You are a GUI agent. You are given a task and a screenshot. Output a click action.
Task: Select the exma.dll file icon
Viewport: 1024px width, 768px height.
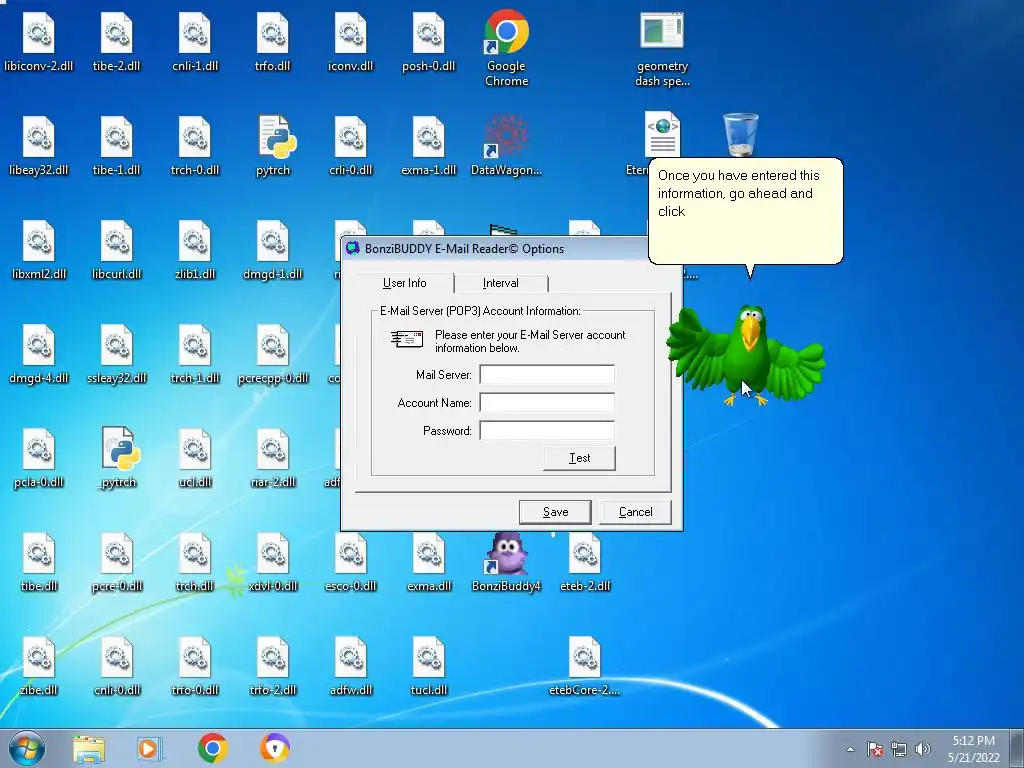[428, 562]
